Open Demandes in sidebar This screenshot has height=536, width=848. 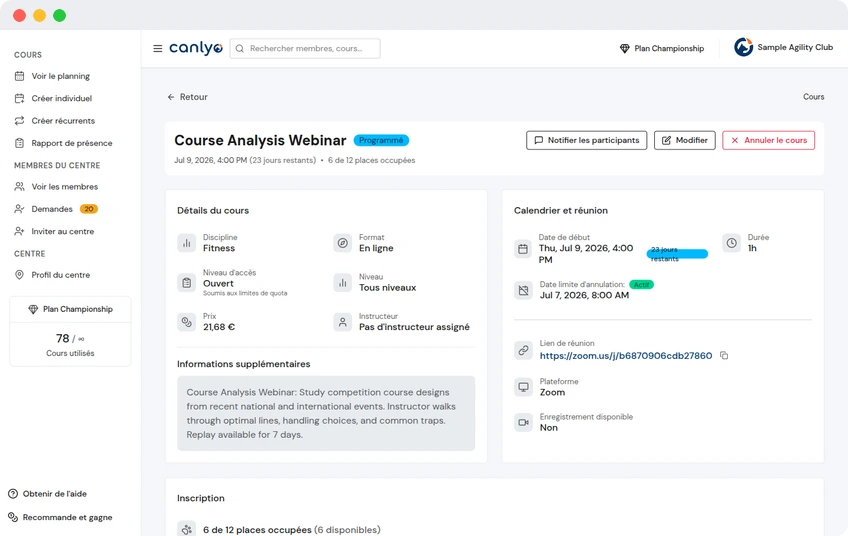(x=52, y=209)
